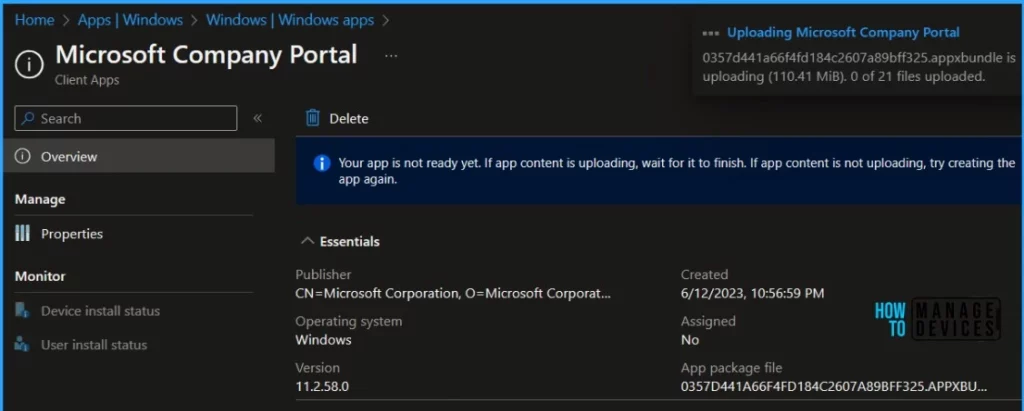The width and height of the screenshot is (1024, 411).
Task: Open the ellipsis menu beside Microsoft Company Portal
Action: [x=391, y=56]
